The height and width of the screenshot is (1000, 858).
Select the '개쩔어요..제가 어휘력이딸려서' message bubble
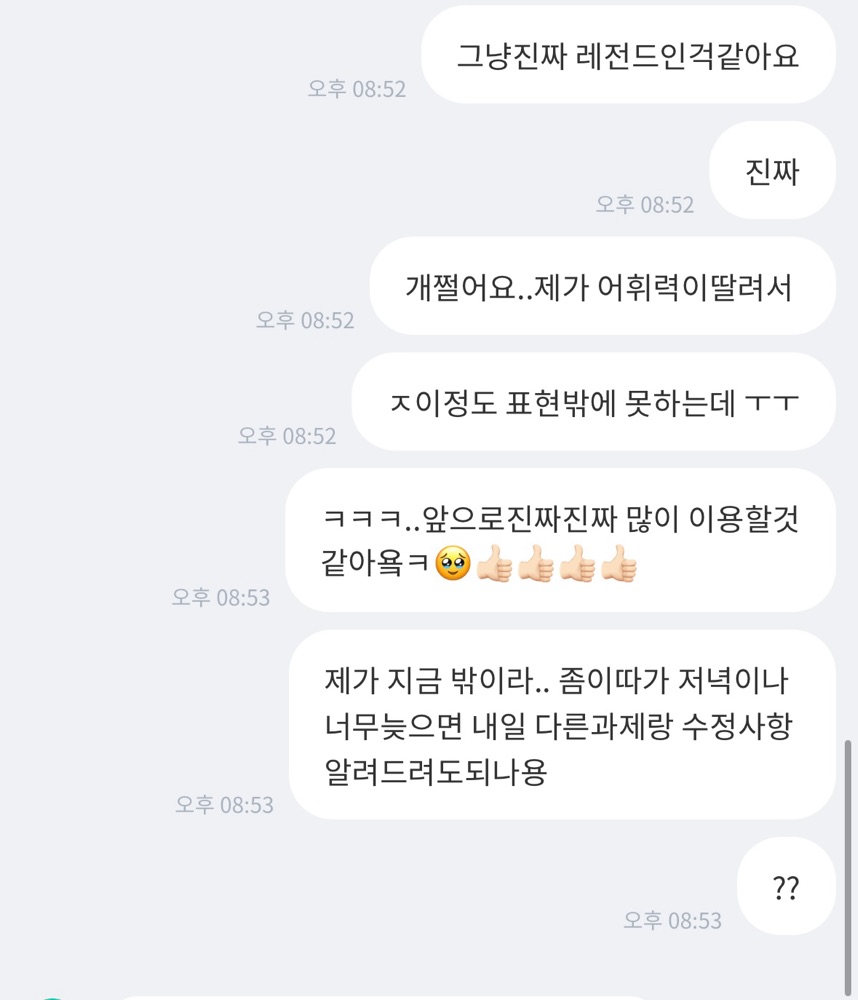[603, 286]
